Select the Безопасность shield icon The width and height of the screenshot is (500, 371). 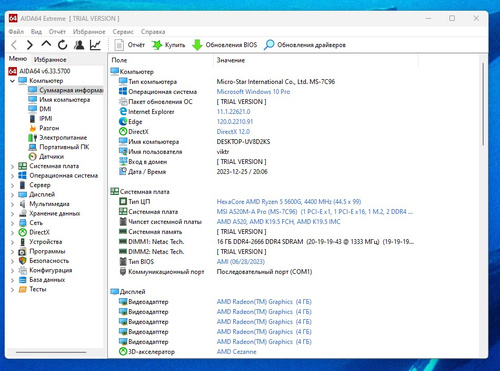(23, 261)
